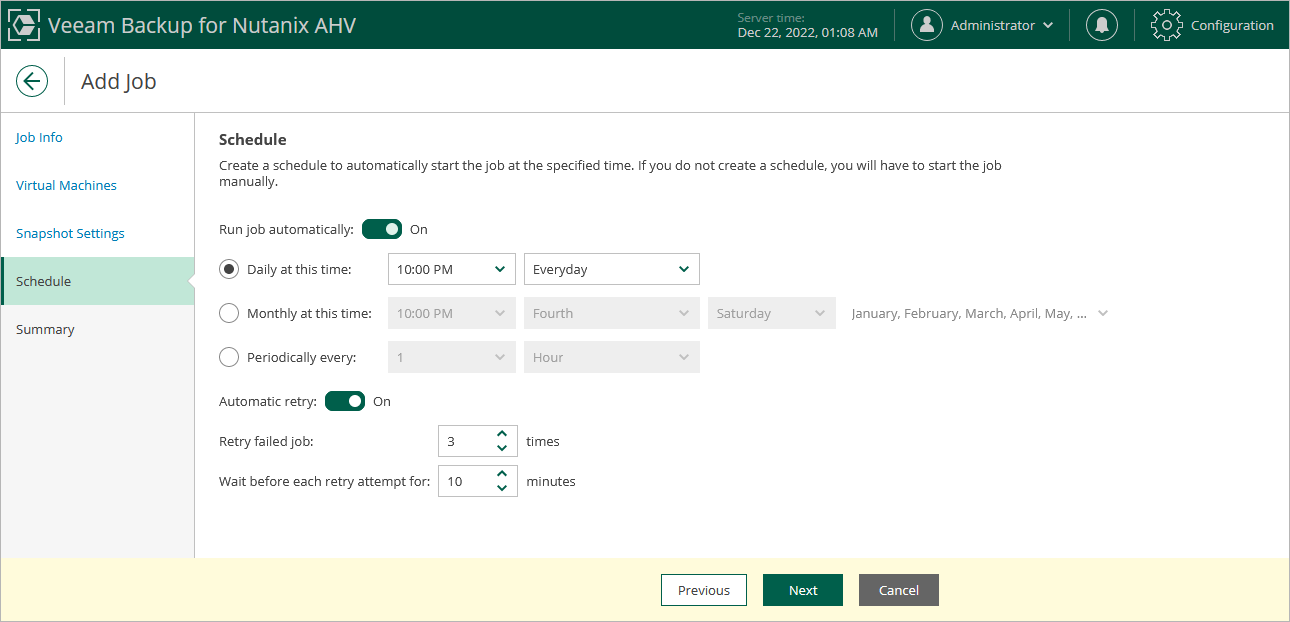Go to Job Info step

coord(39,137)
